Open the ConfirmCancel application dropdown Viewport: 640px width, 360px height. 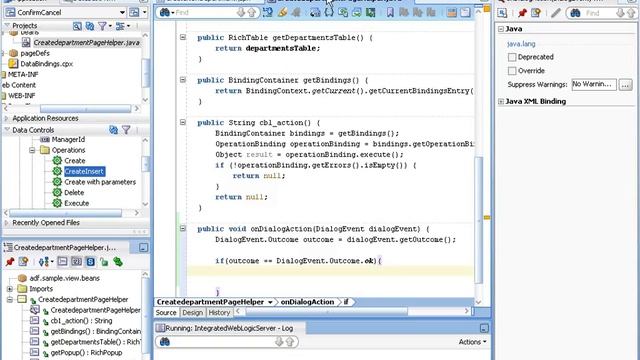point(122,13)
